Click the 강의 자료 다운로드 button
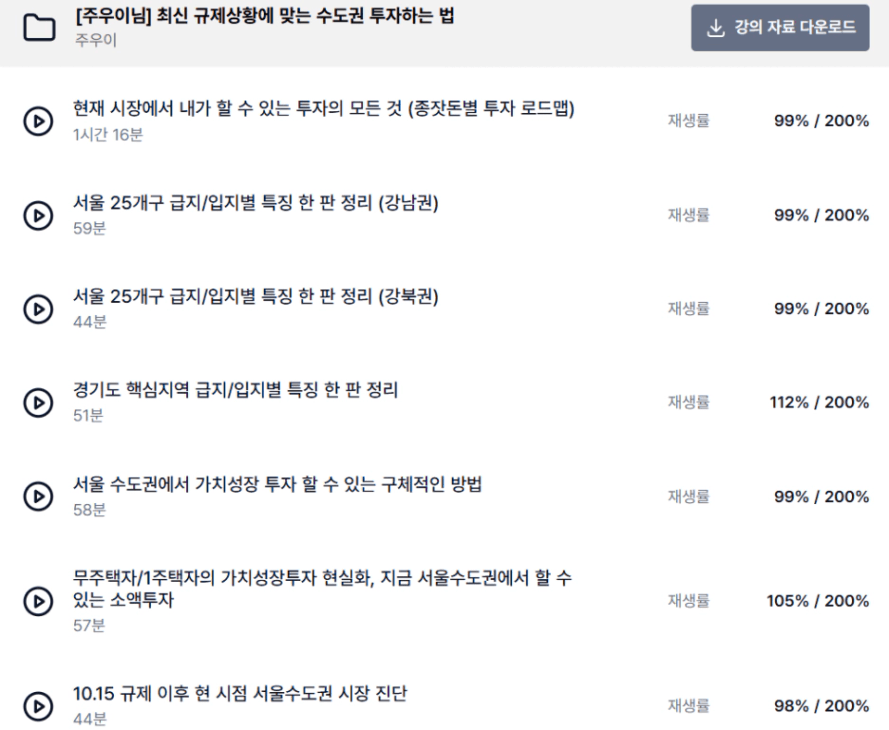This screenshot has height=730, width=889. click(x=780, y=28)
